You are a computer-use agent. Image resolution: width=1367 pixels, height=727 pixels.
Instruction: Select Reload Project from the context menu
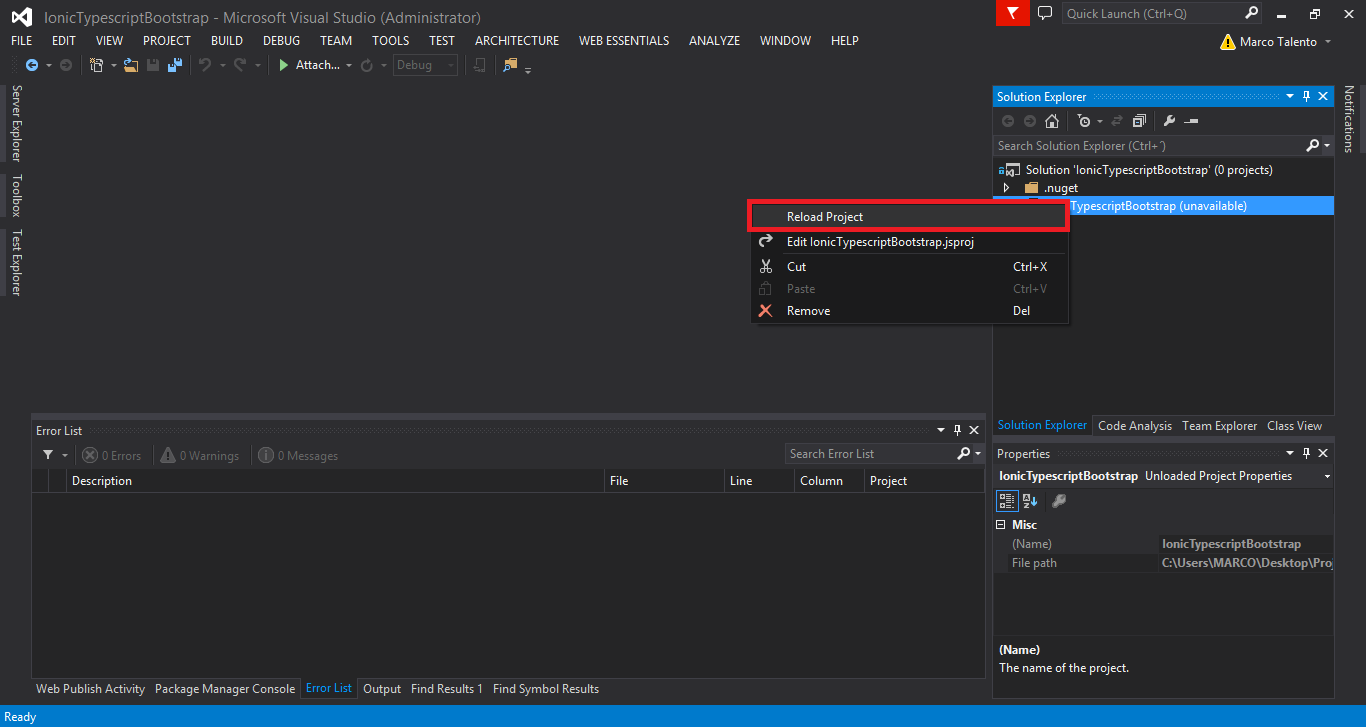point(910,217)
